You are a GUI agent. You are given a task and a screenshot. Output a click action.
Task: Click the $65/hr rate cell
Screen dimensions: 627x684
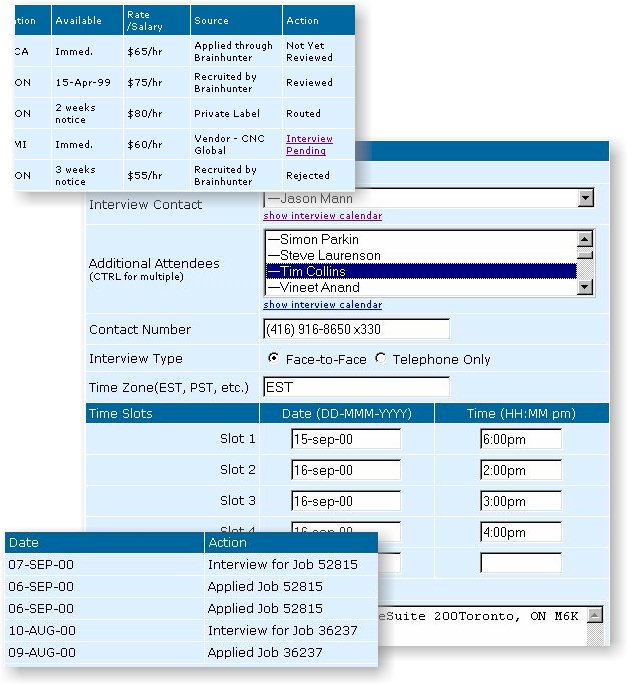click(157, 51)
